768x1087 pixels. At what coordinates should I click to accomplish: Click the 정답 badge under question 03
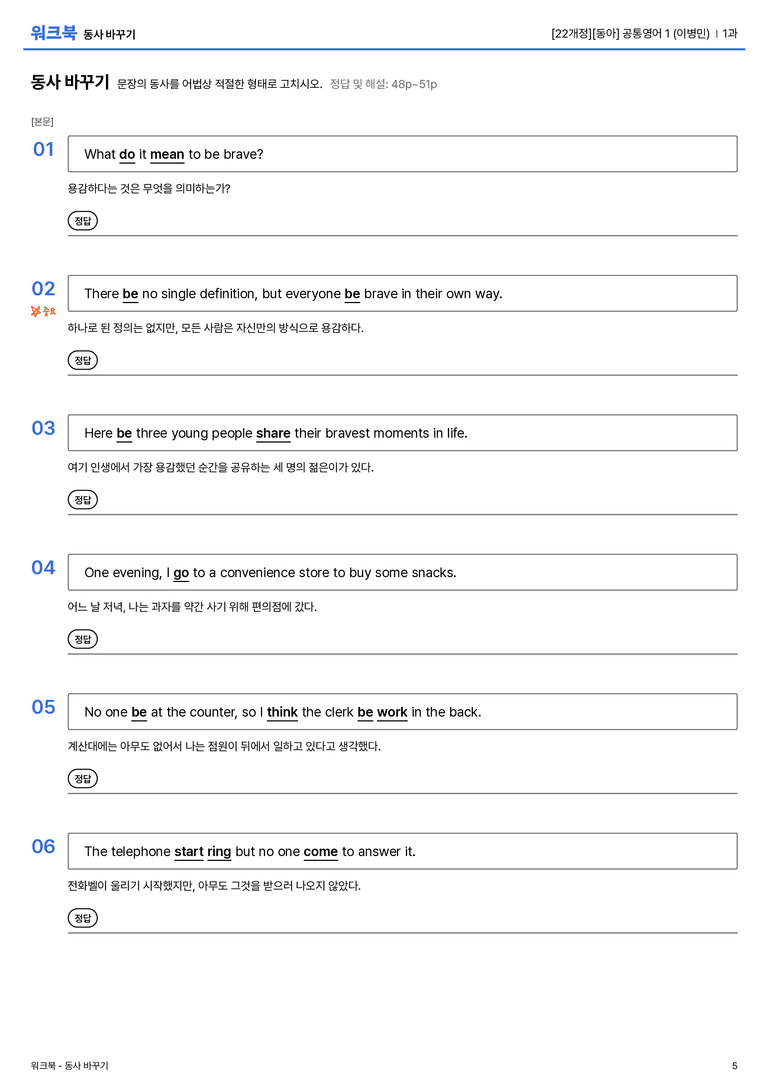point(82,499)
